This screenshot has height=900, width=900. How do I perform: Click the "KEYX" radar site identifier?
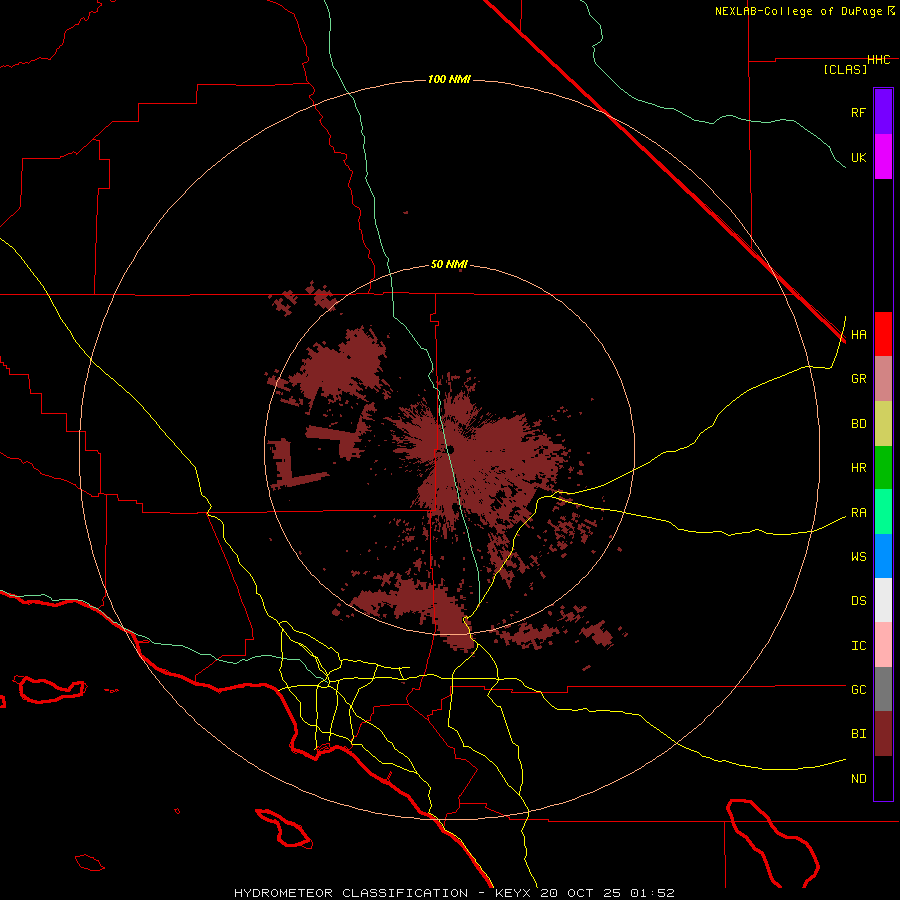coord(513,893)
